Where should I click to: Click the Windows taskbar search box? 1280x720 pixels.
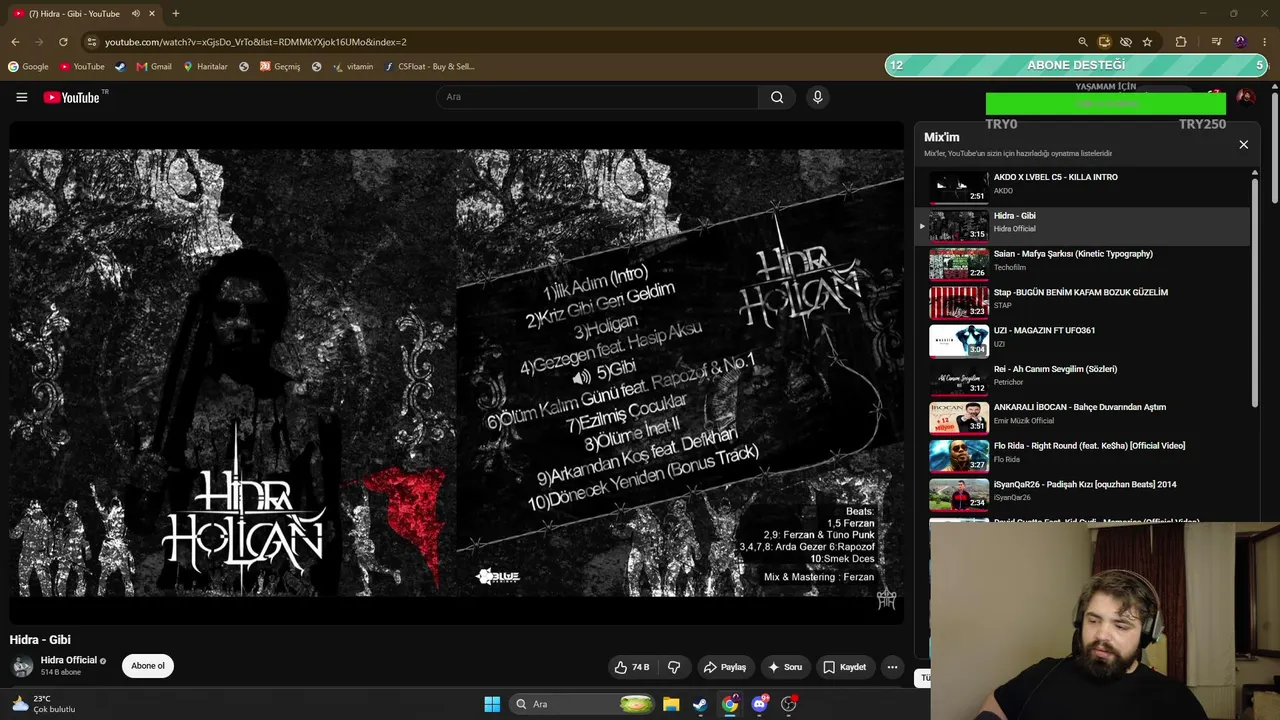(583, 704)
